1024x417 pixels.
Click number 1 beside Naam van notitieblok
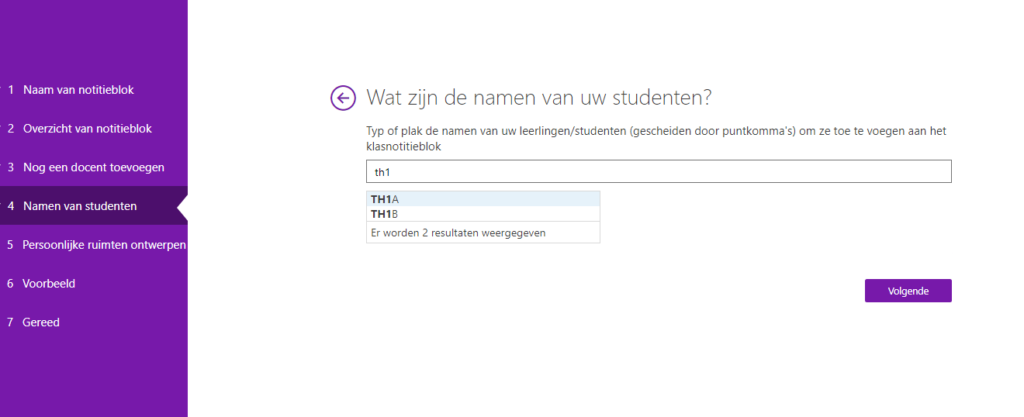pos(11,90)
